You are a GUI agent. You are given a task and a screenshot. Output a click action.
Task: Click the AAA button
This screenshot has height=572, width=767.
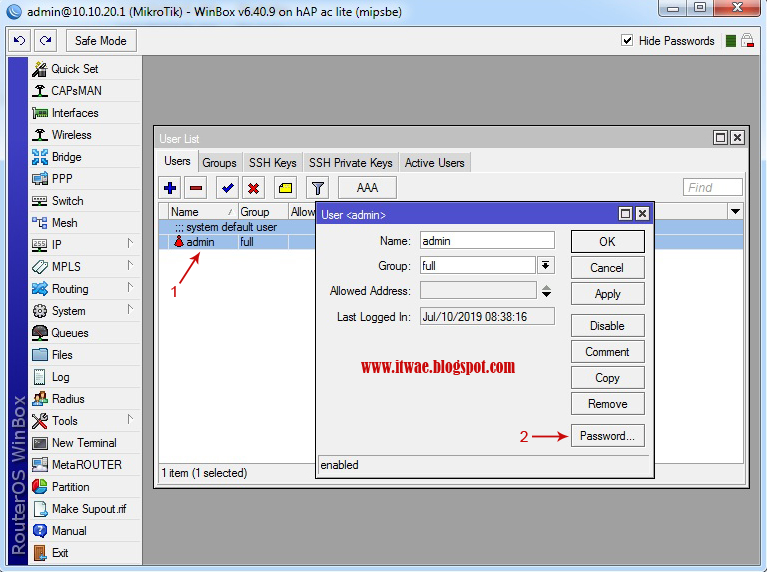click(367, 188)
